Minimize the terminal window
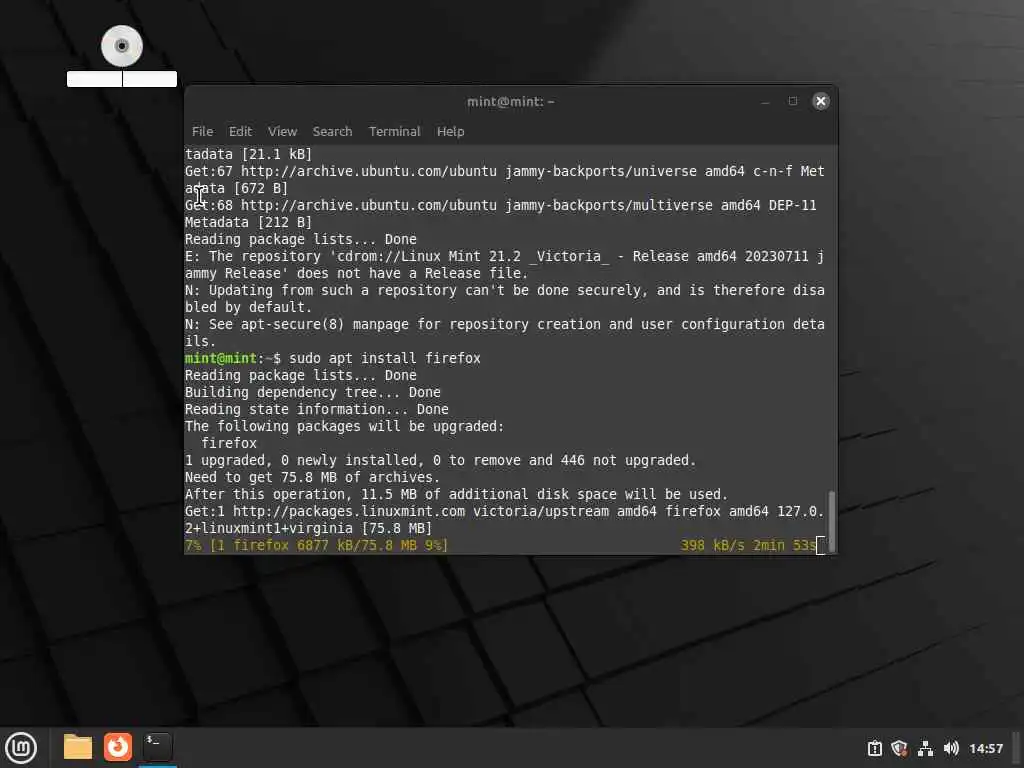Screen dimensions: 1024x768 [765, 101]
